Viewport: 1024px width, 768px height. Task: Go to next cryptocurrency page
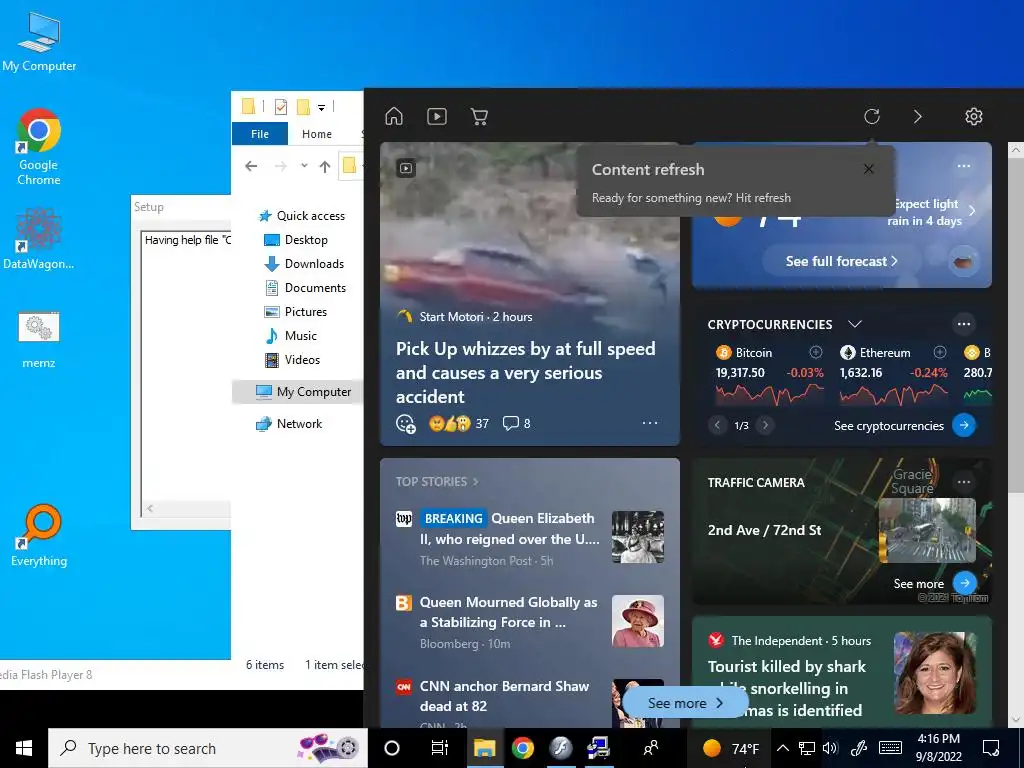click(x=765, y=425)
